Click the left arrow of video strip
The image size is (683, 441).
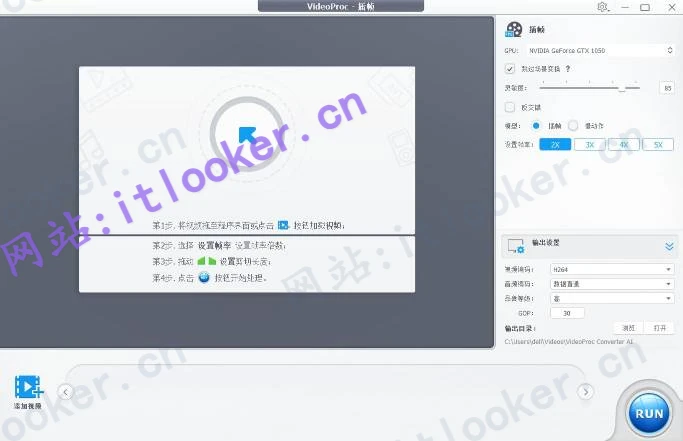(65, 392)
